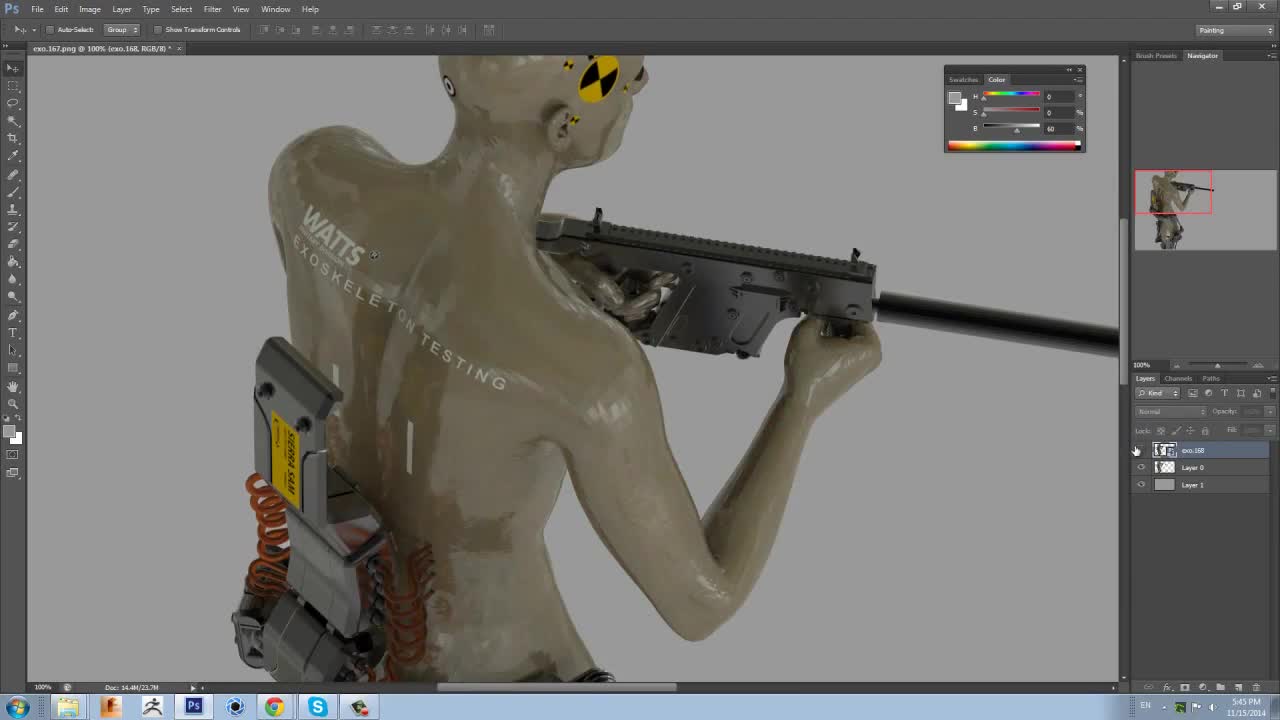Open the Image menu
The height and width of the screenshot is (720, 1280).
90,9
